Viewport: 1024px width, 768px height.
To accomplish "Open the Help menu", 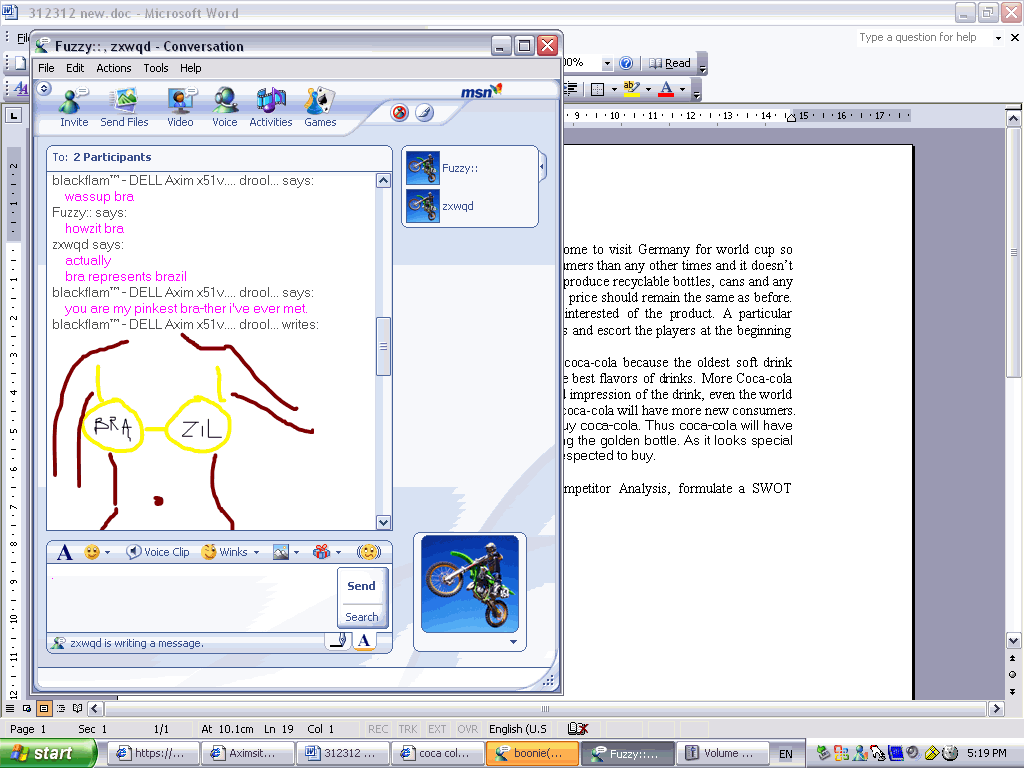I will (191, 68).
